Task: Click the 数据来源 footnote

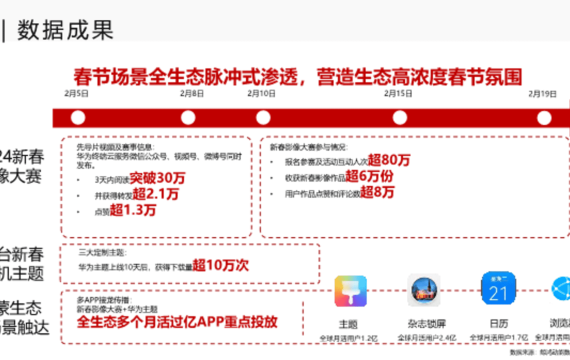Action: click(x=539, y=352)
